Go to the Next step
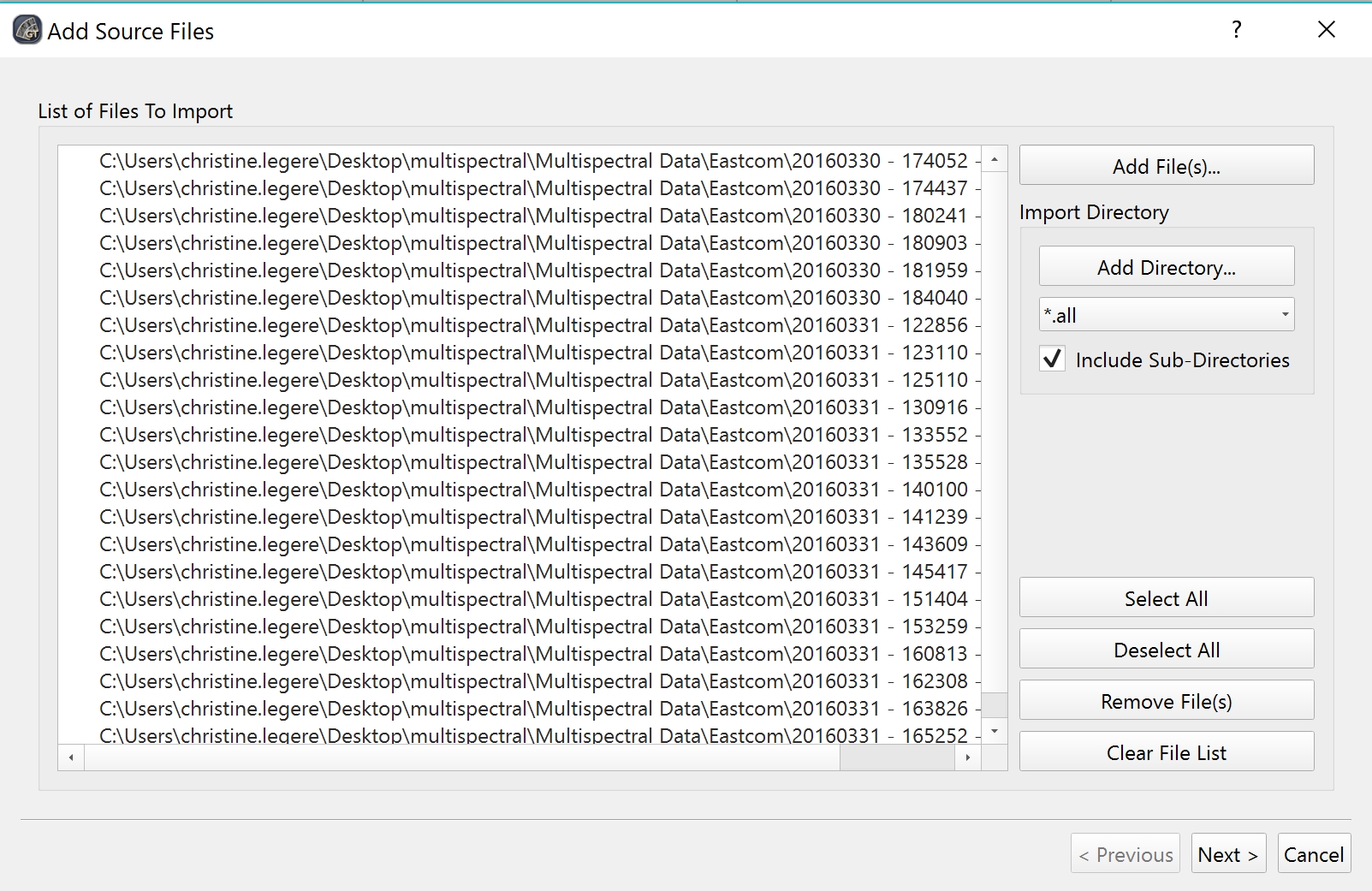Image resolution: width=1372 pixels, height=891 pixels. point(1228,853)
